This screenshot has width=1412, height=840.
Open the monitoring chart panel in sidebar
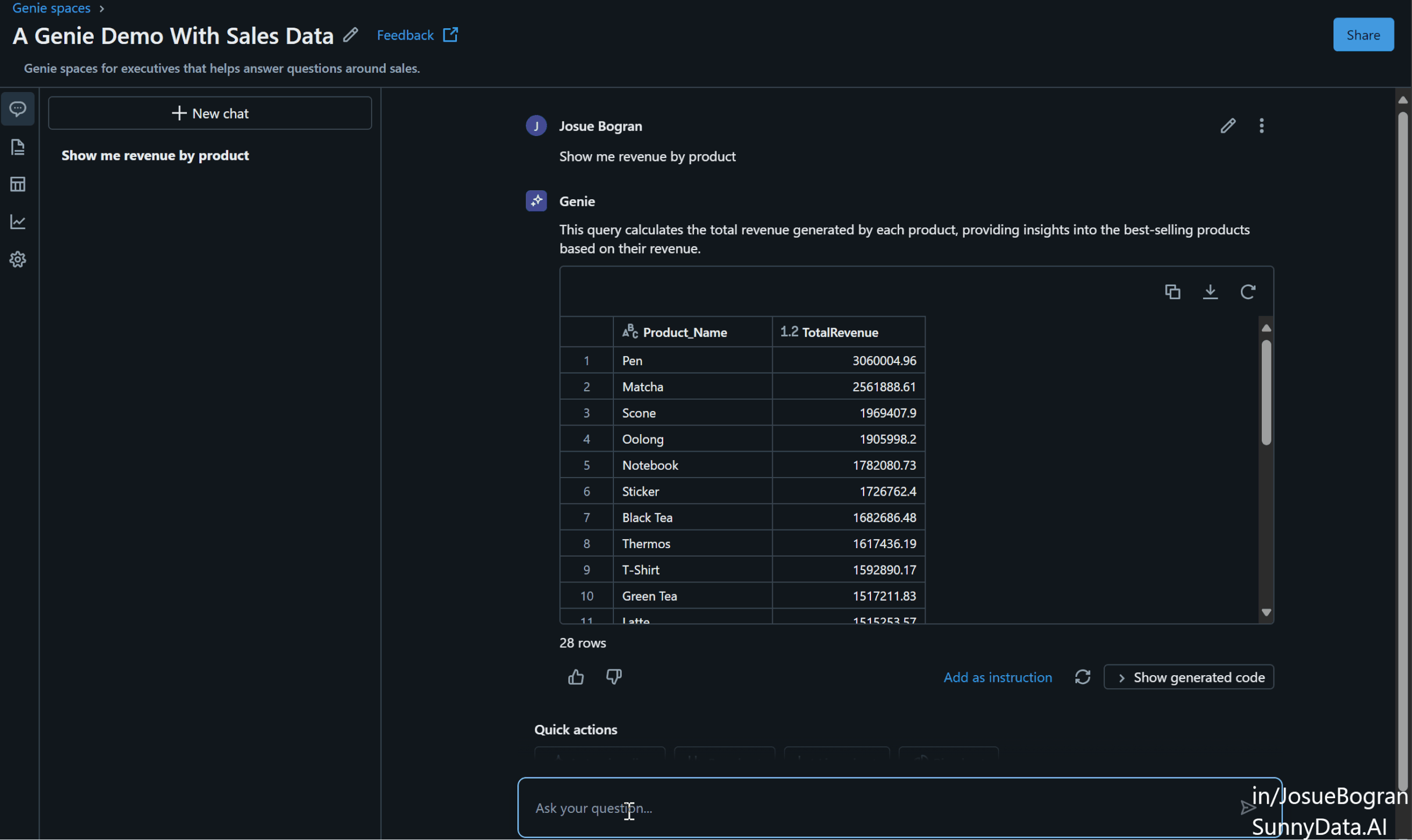click(x=18, y=221)
